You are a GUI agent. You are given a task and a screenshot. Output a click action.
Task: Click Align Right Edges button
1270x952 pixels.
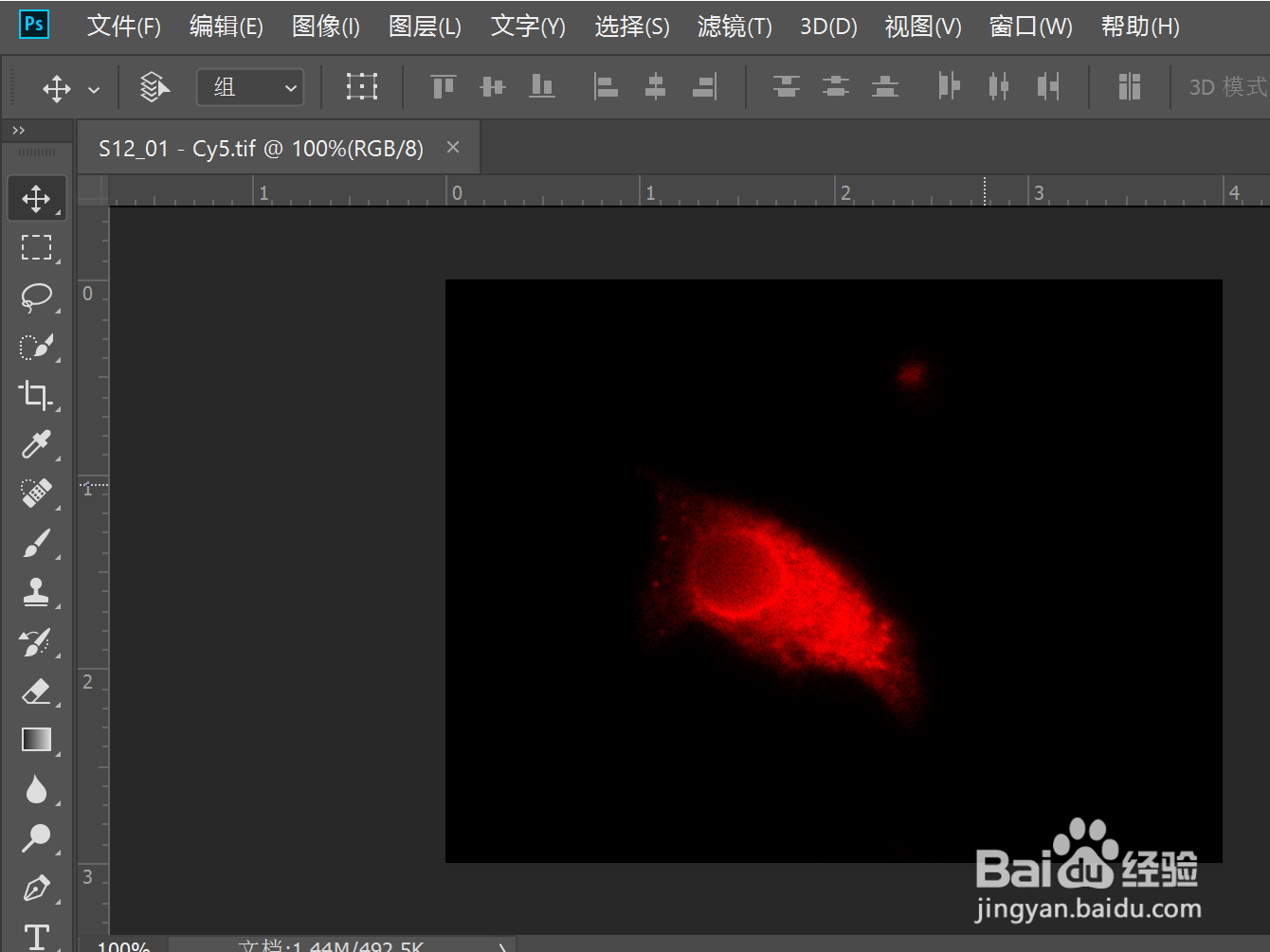coord(704,87)
